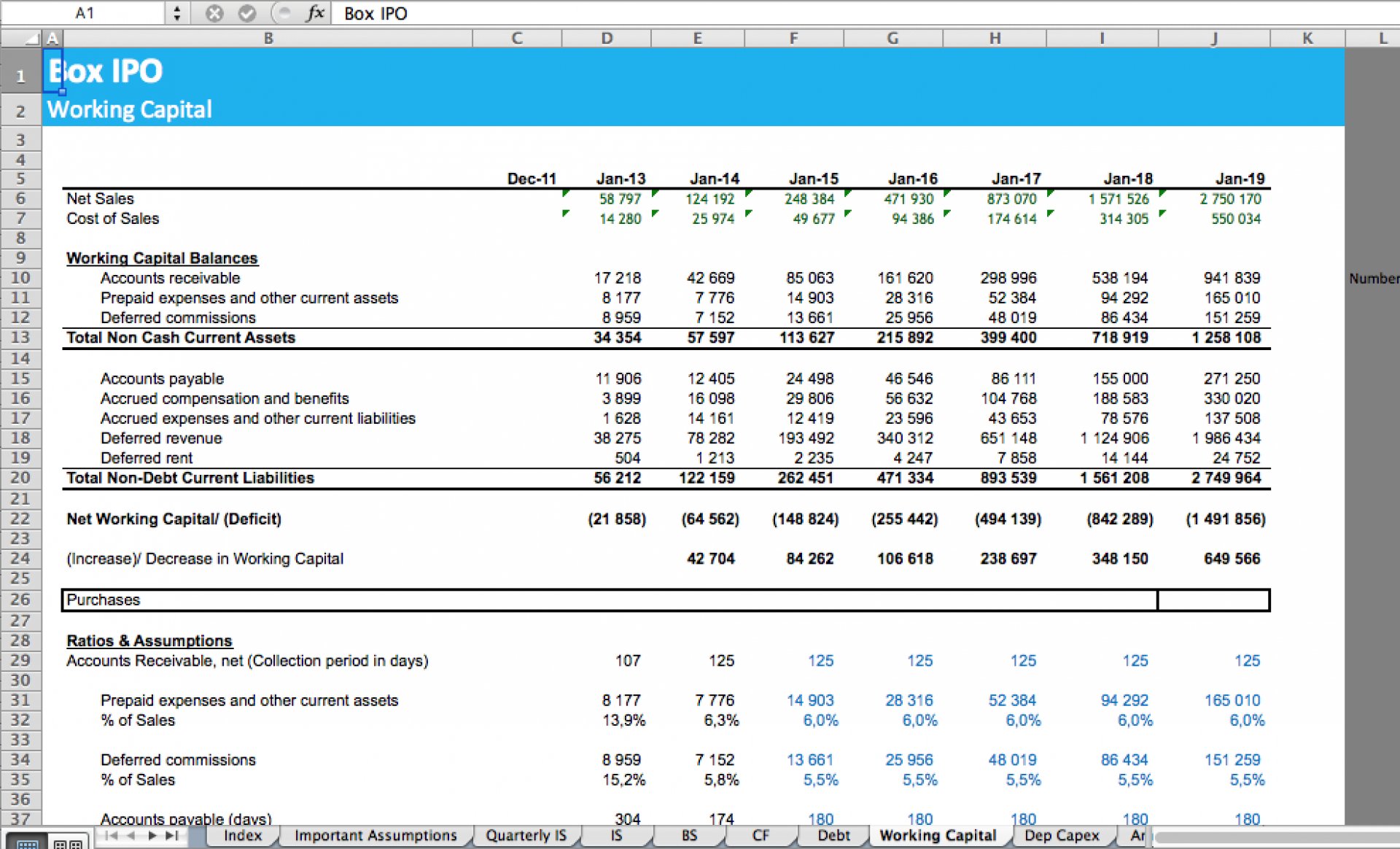The width and height of the screenshot is (1400, 849).
Task: Click Accounts payable days value 304
Action: [628, 819]
